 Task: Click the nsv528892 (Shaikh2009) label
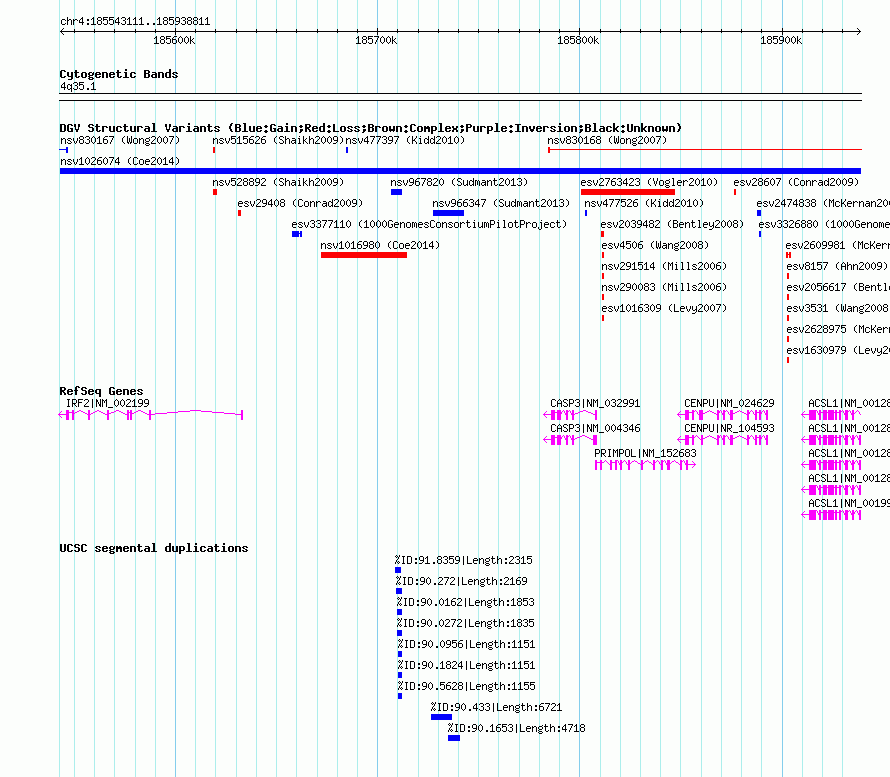(278, 182)
